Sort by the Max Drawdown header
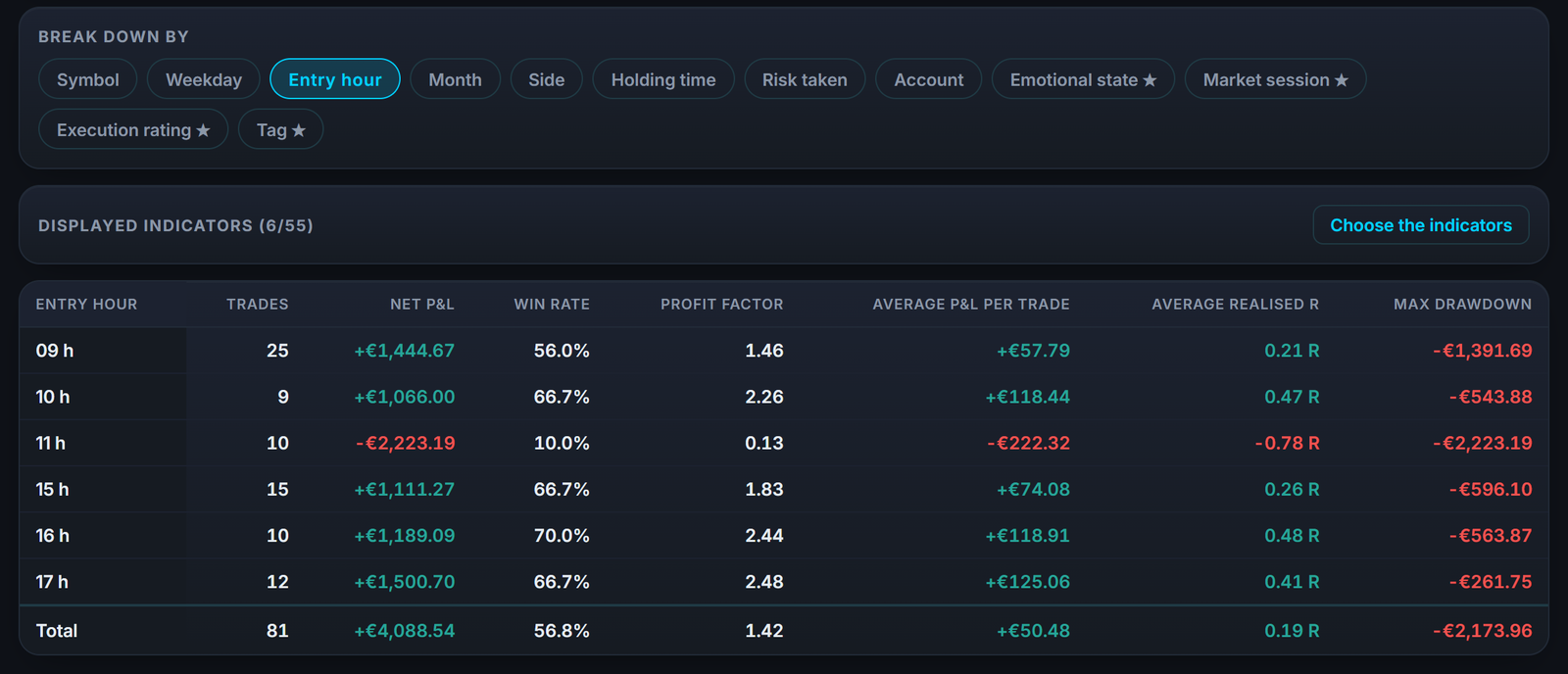 point(1463,305)
